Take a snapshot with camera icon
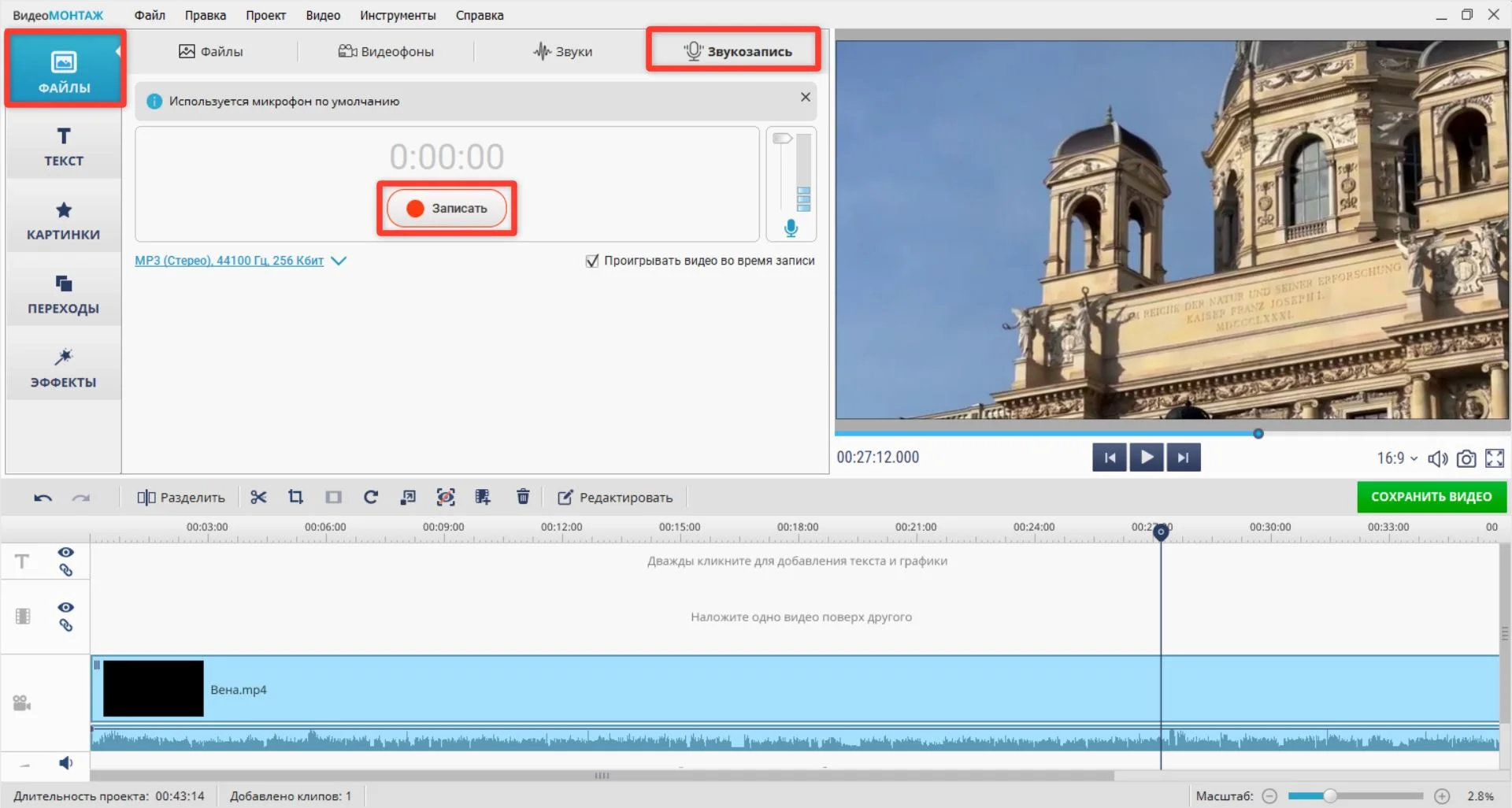The image size is (1512, 808). (x=1466, y=458)
